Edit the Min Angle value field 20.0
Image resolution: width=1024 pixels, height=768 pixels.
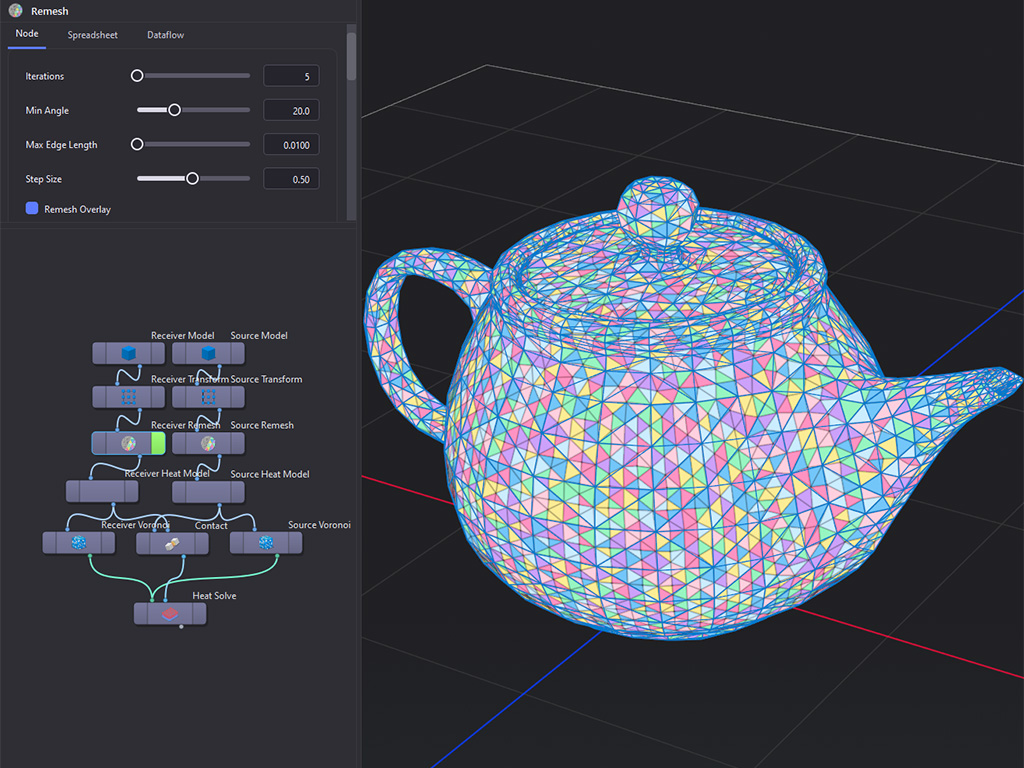point(291,110)
